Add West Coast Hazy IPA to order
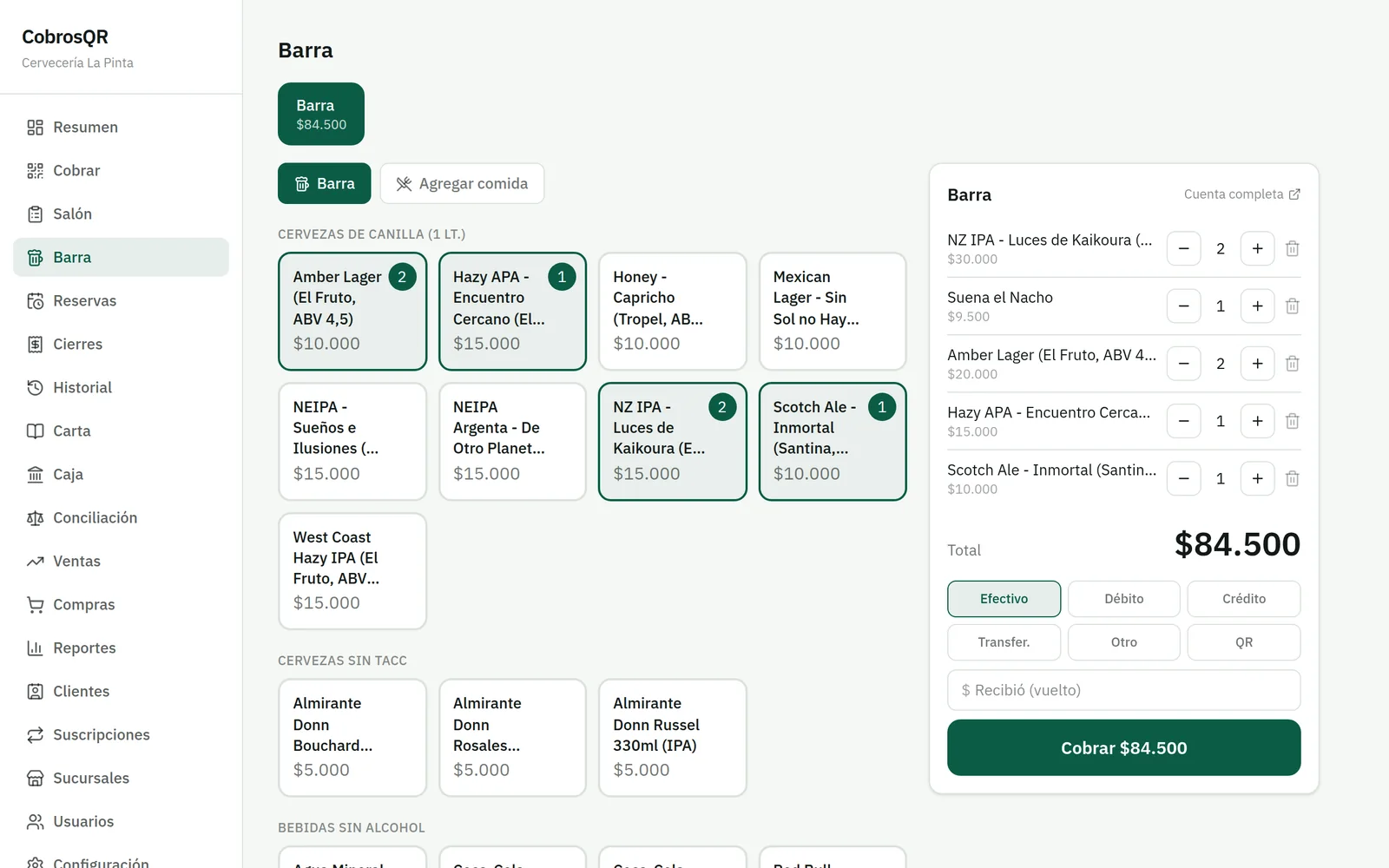 point(352,570)
